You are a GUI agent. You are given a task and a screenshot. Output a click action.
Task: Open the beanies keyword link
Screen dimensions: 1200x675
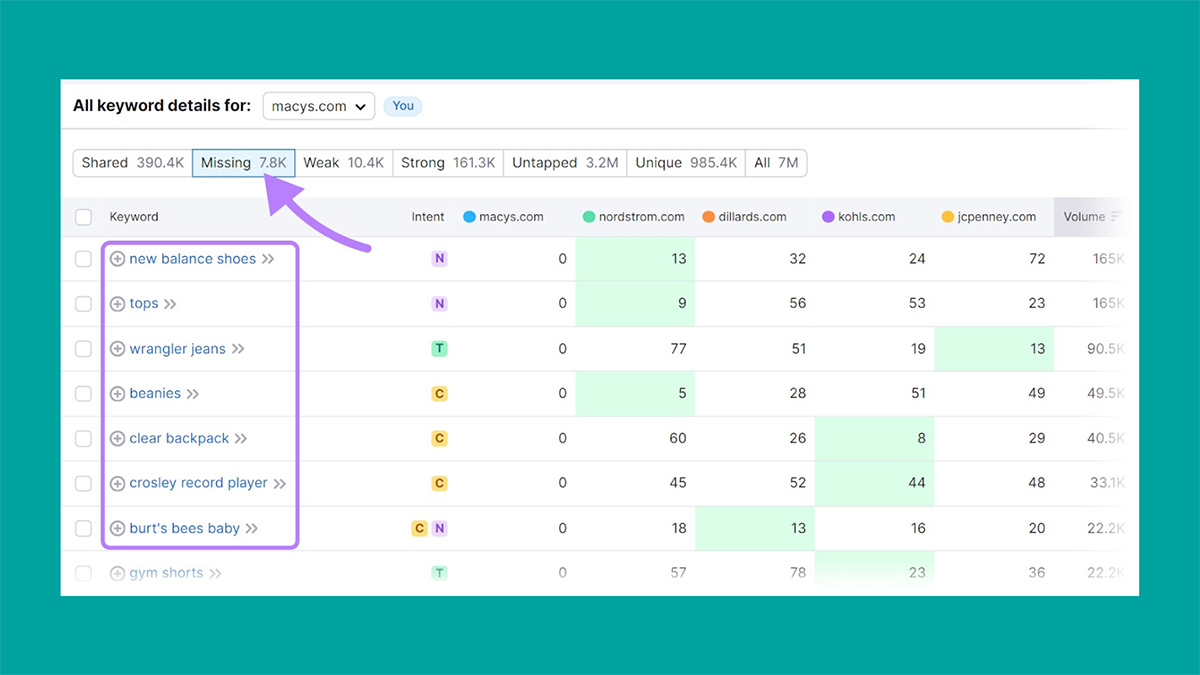click(x=155, y=394)
